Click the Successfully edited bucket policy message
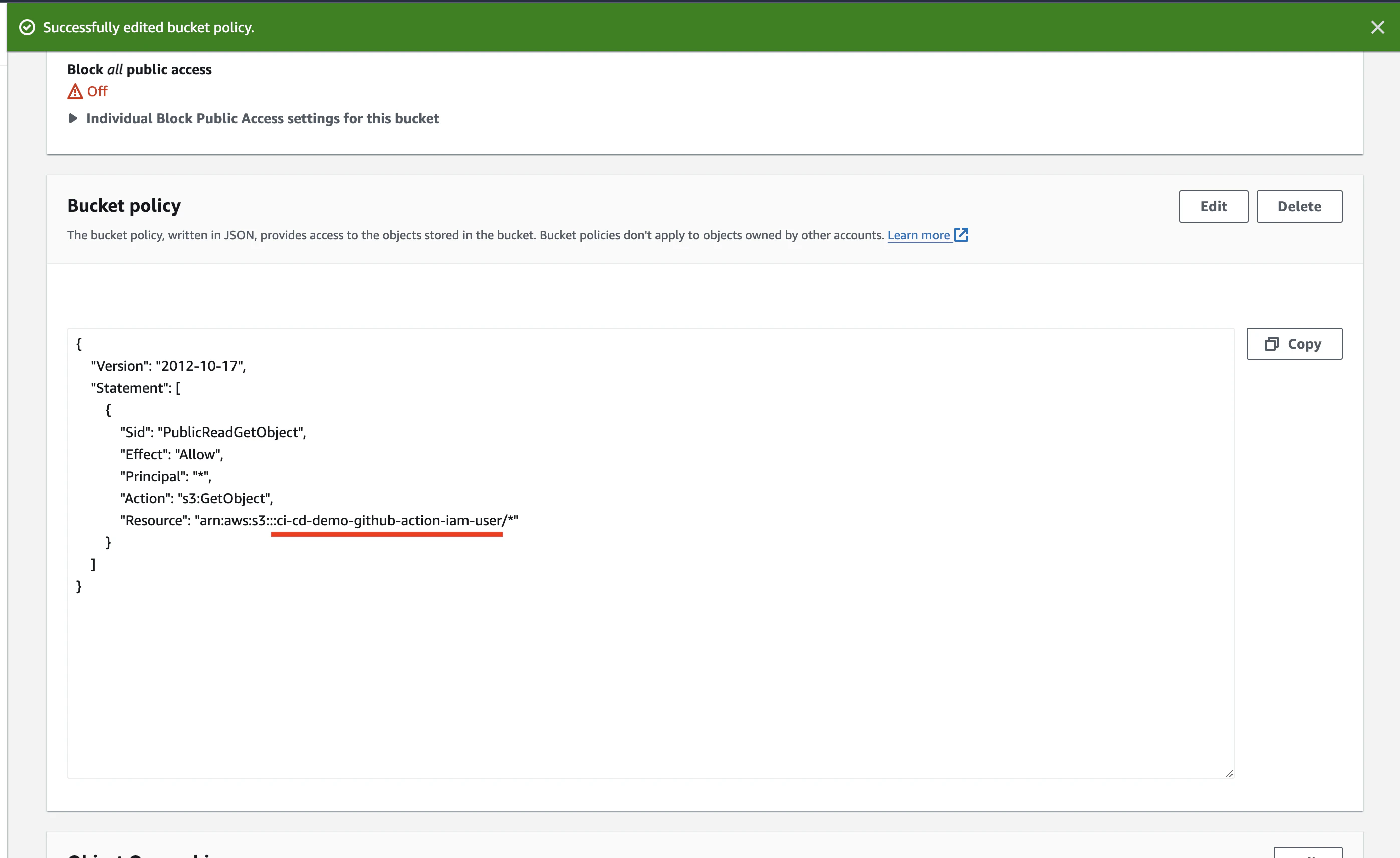1400x858 pixels. [148, 27]
